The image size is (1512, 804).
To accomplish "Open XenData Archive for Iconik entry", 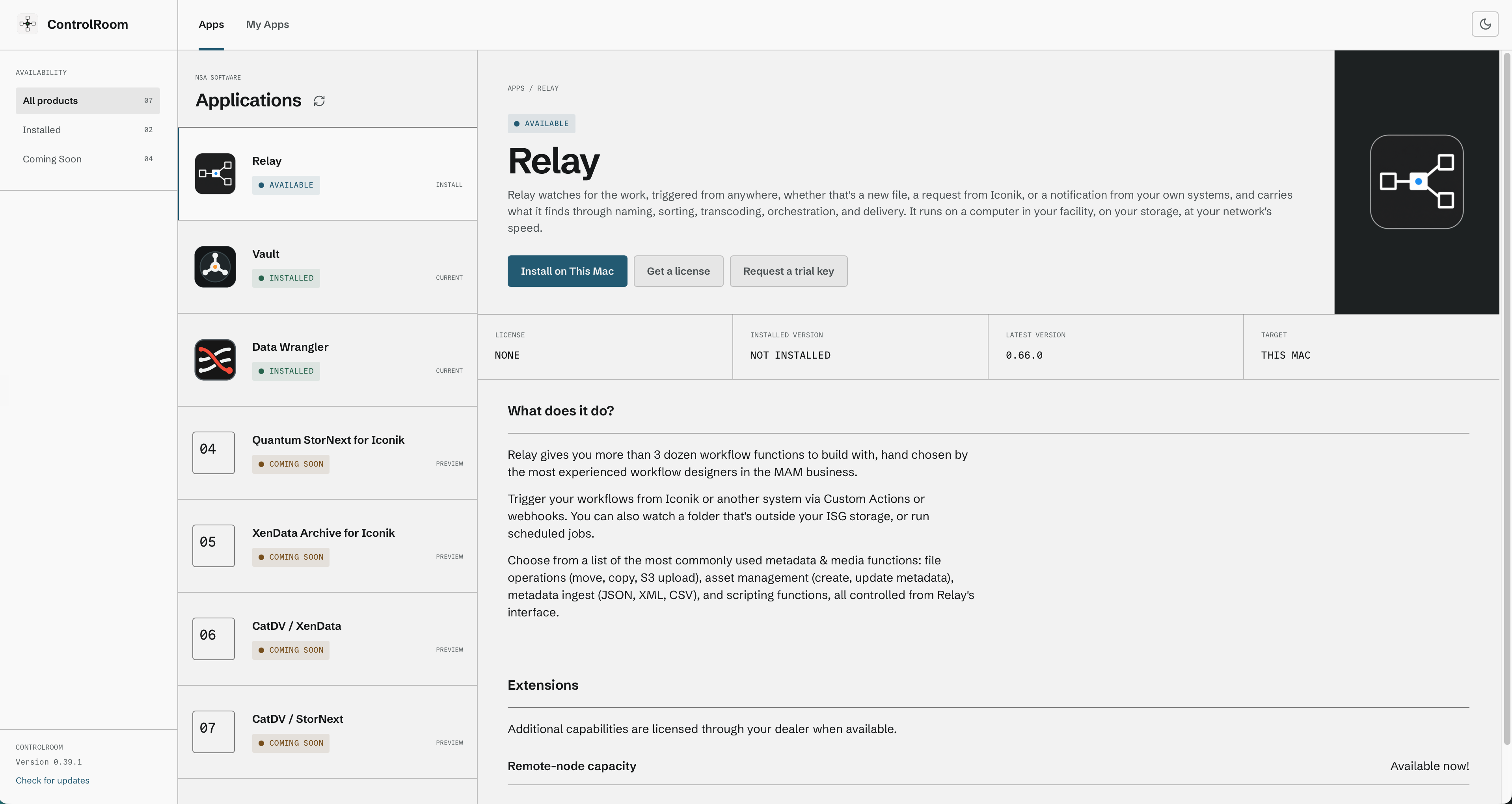I will (x=328, y=546).
